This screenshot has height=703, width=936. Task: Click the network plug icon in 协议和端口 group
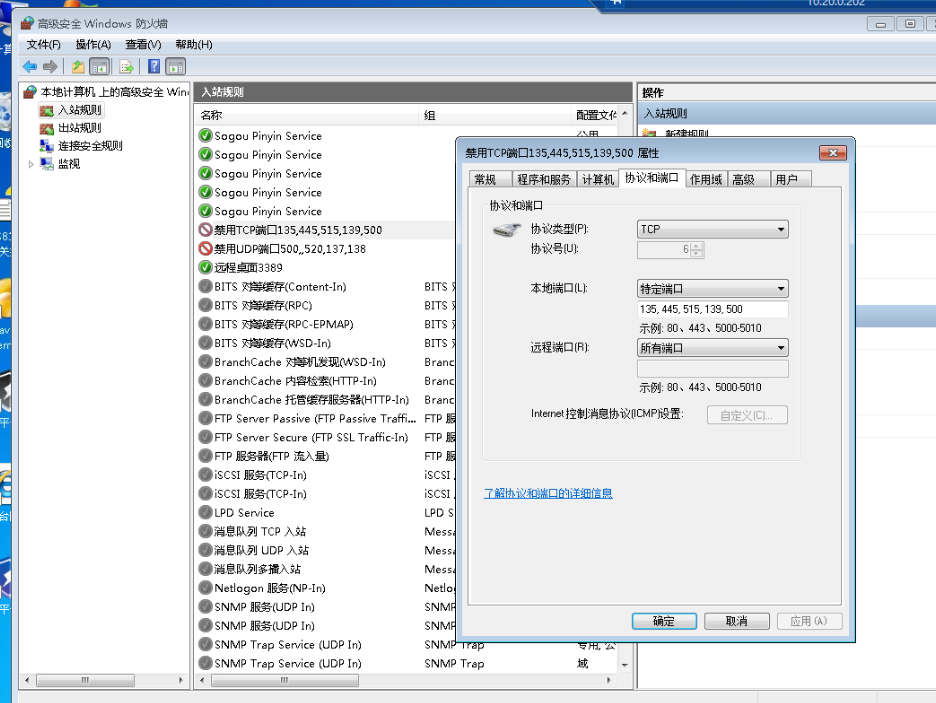(507, 230)
